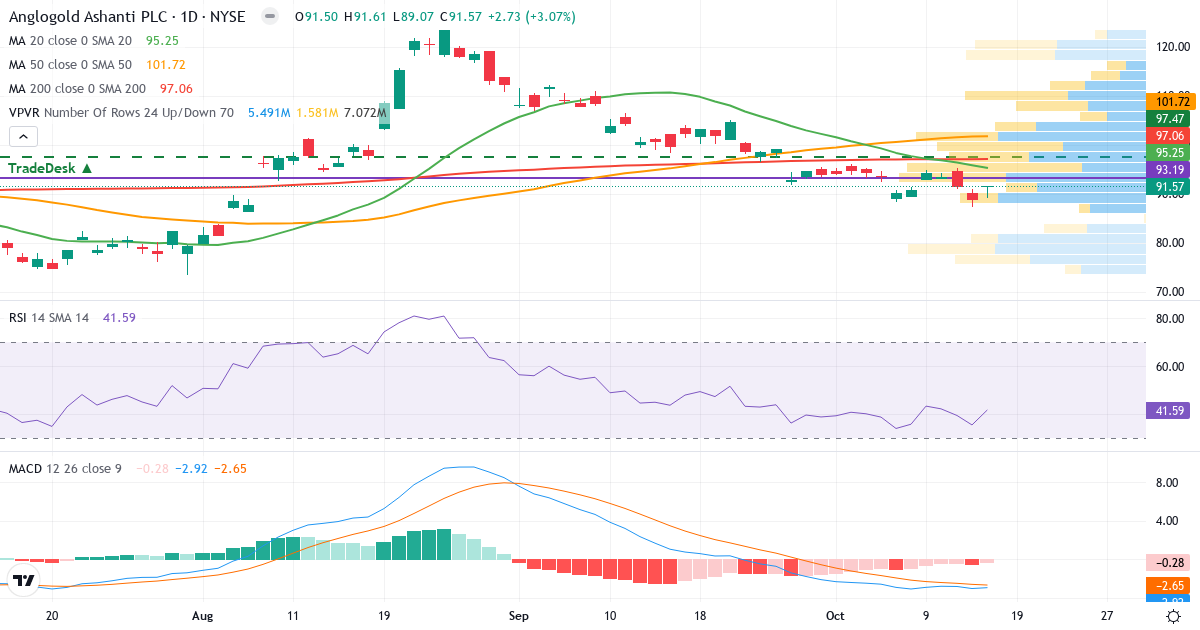Click the 27 date on time axis

[1107, 617]
